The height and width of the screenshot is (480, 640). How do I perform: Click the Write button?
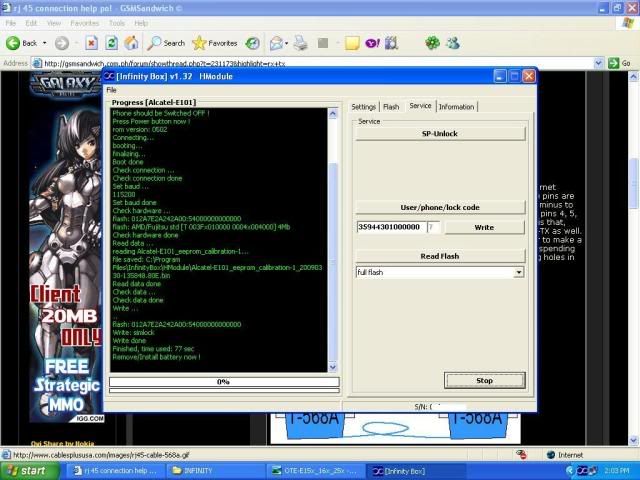tap(484, 227)
